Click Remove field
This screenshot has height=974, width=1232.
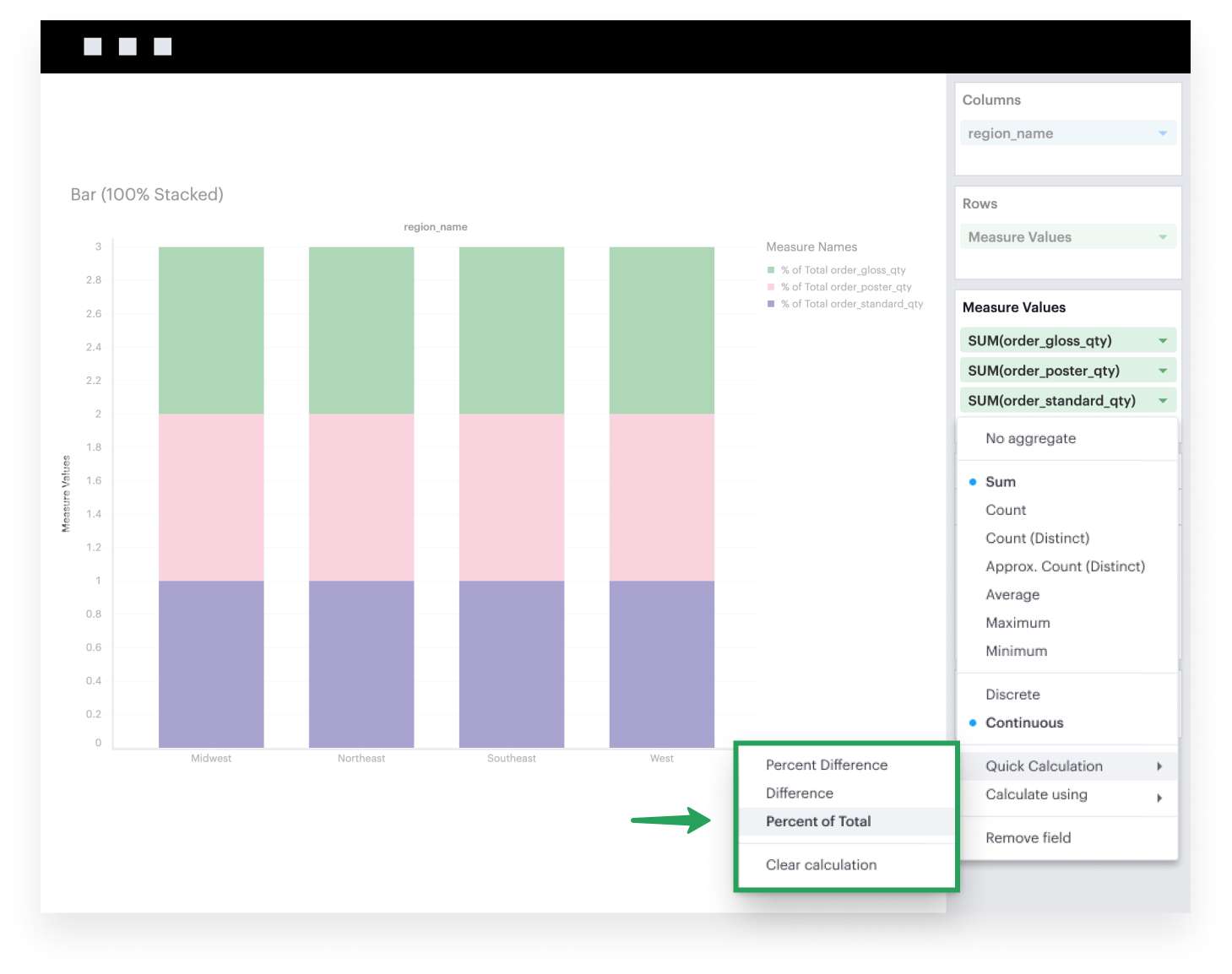coord(1028,837)
